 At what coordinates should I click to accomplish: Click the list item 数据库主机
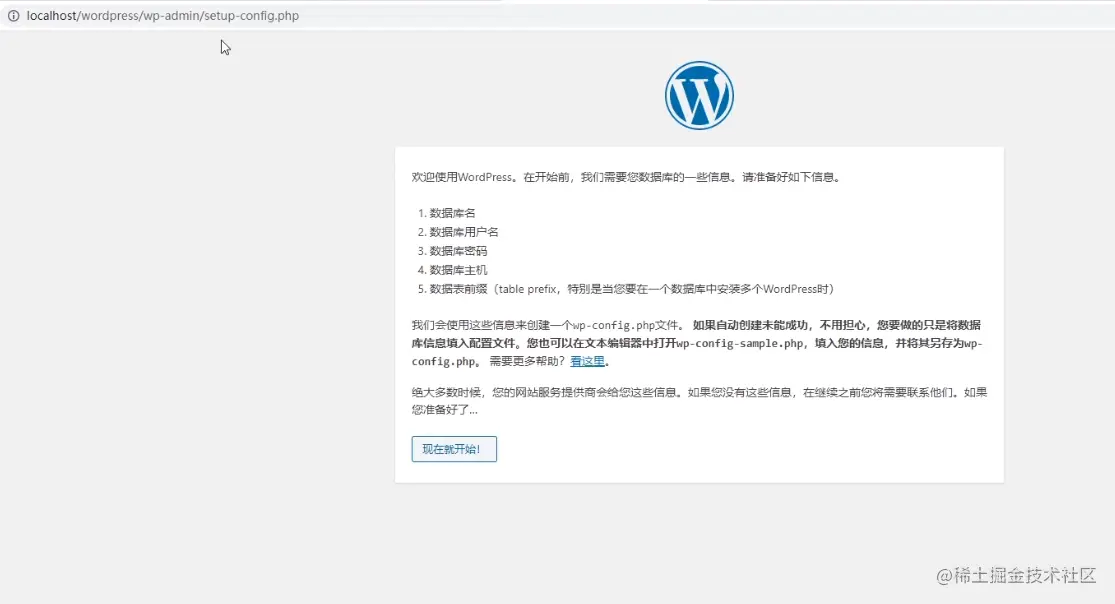(458, 270)
